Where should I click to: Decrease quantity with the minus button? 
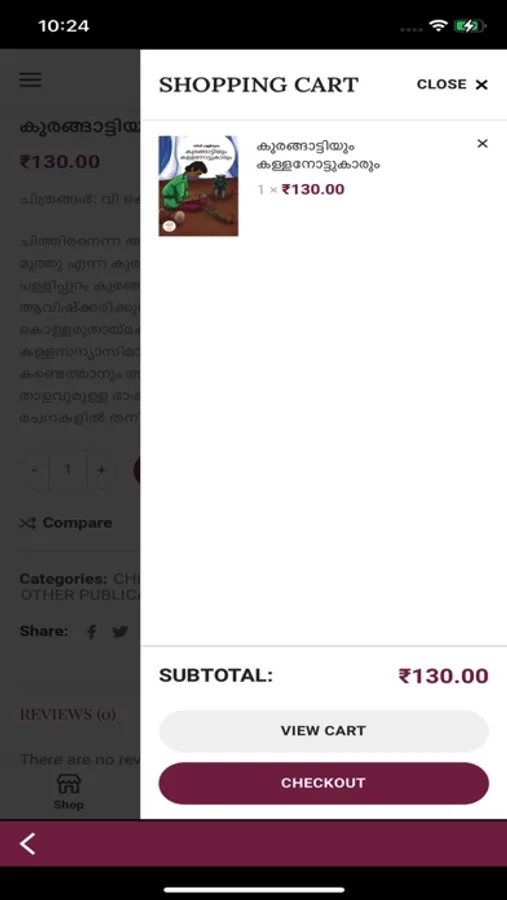[35, 470]
